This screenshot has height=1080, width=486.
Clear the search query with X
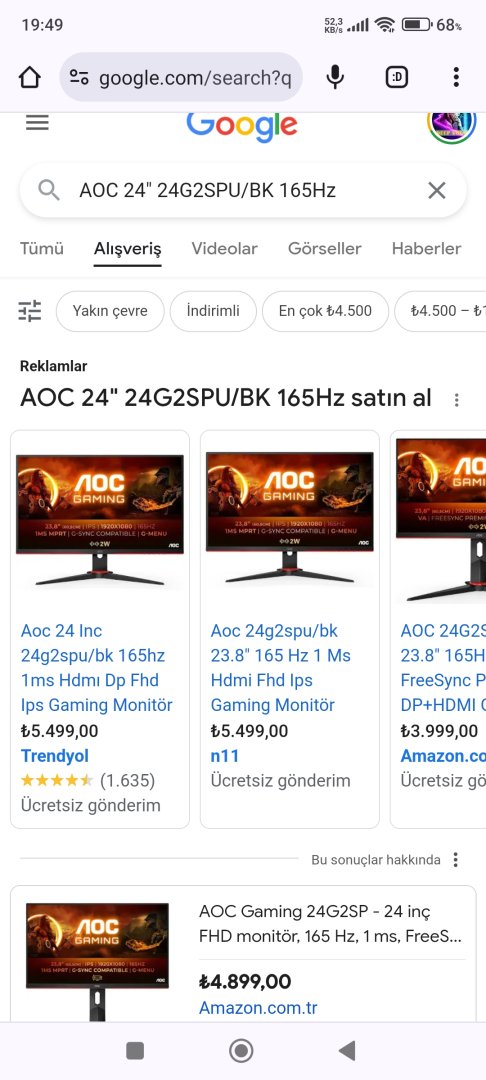click(x=437, y=190)
